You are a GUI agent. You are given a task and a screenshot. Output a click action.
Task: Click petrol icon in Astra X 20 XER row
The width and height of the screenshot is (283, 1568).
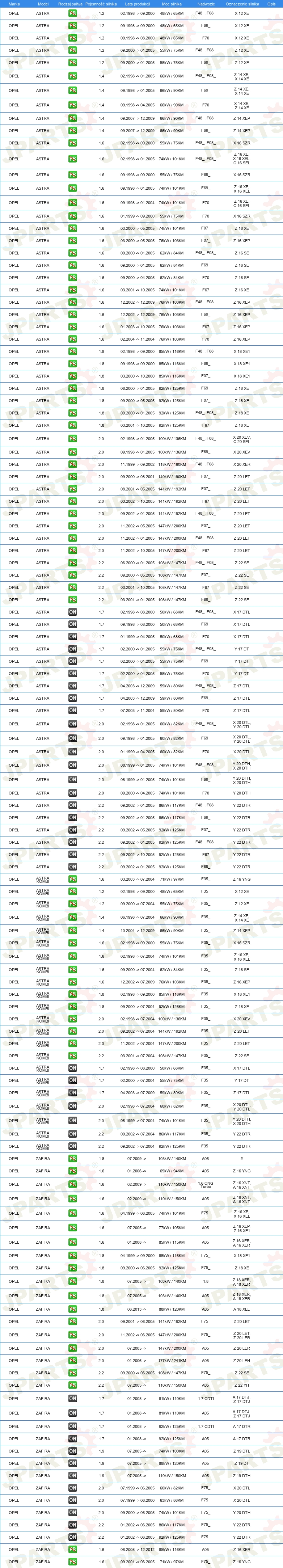72,464
